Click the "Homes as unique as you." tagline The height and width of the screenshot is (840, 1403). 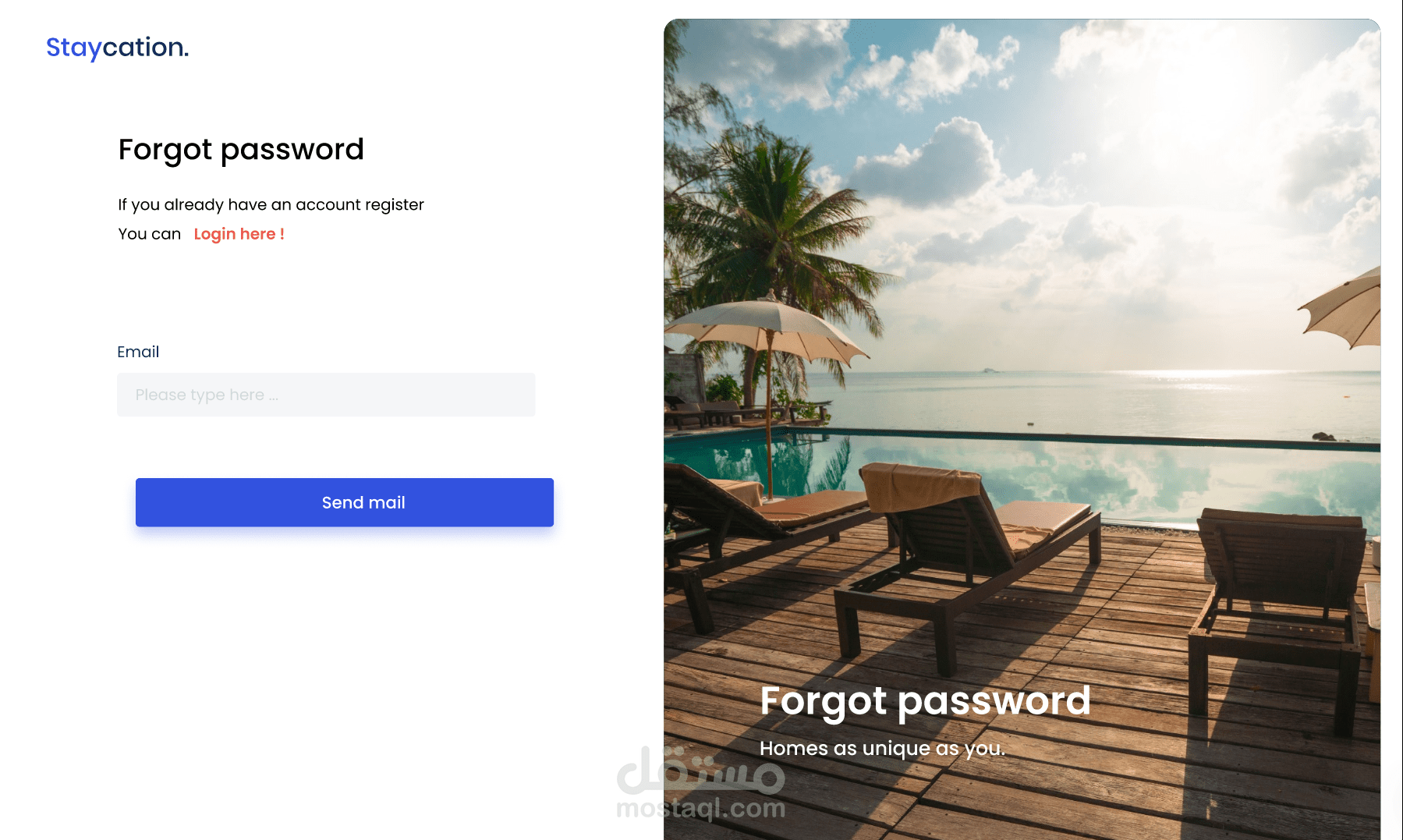882,749
